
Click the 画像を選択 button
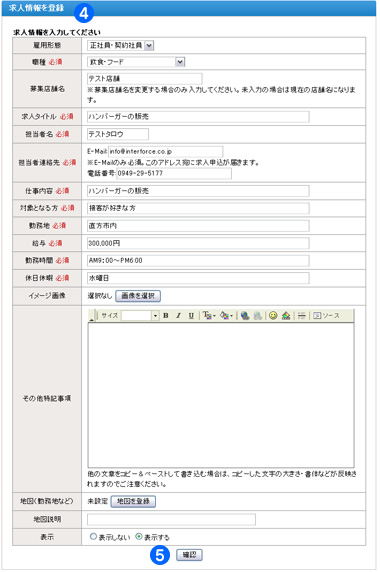click(x=138, y=296)
